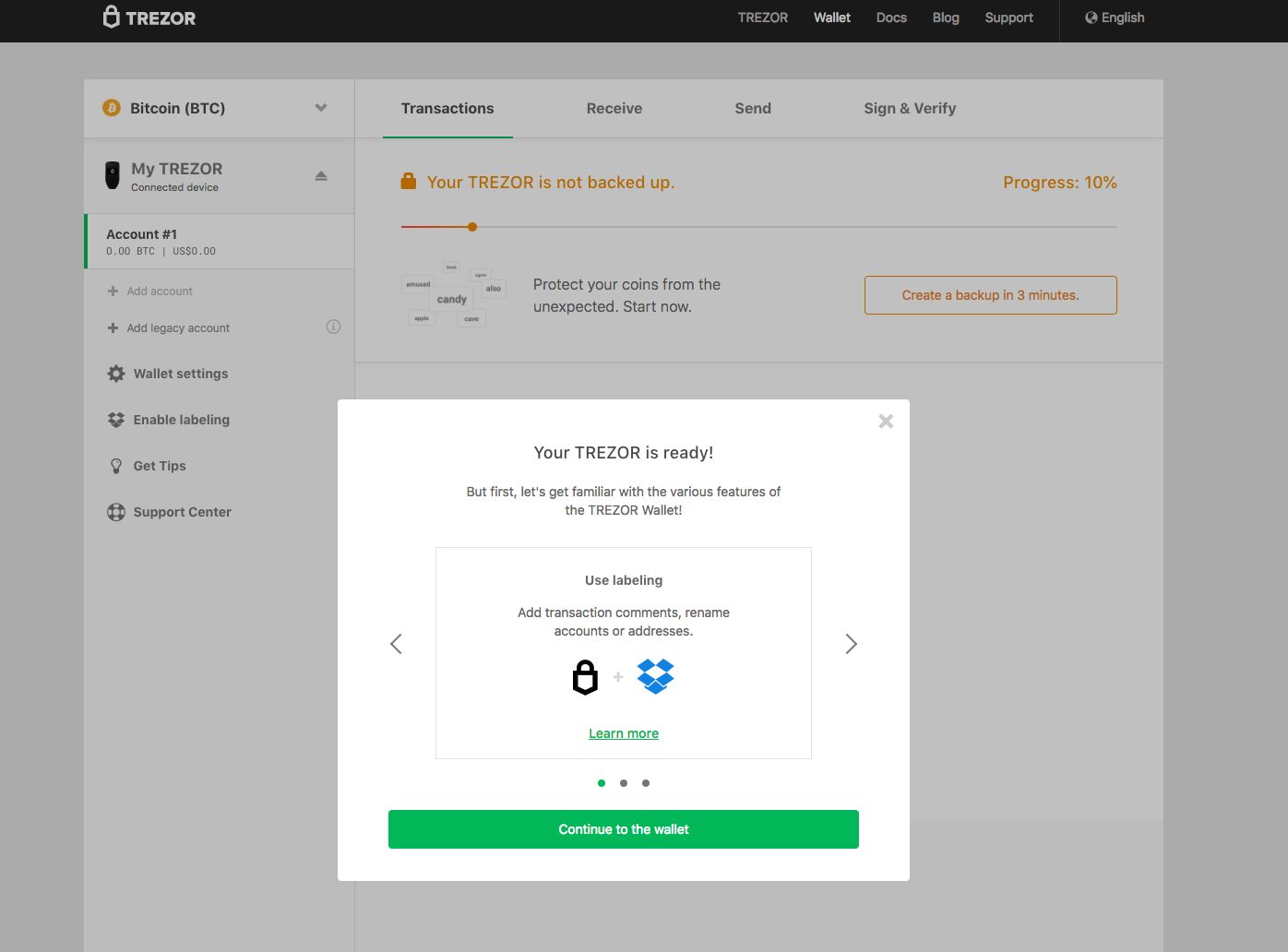The image size is (1288, 952).
Task: Switch to the Send tab
Action: coord(753,109)
